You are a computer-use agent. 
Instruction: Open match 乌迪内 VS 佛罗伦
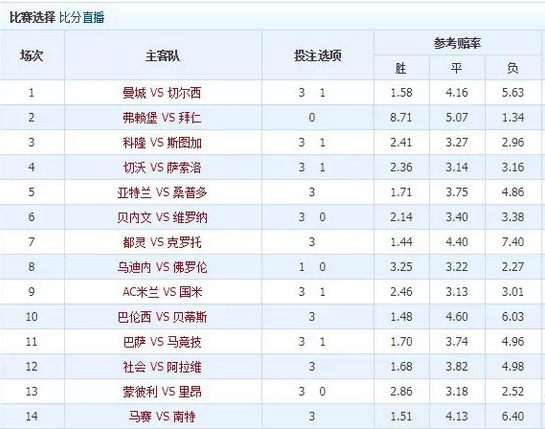(162, 267)
